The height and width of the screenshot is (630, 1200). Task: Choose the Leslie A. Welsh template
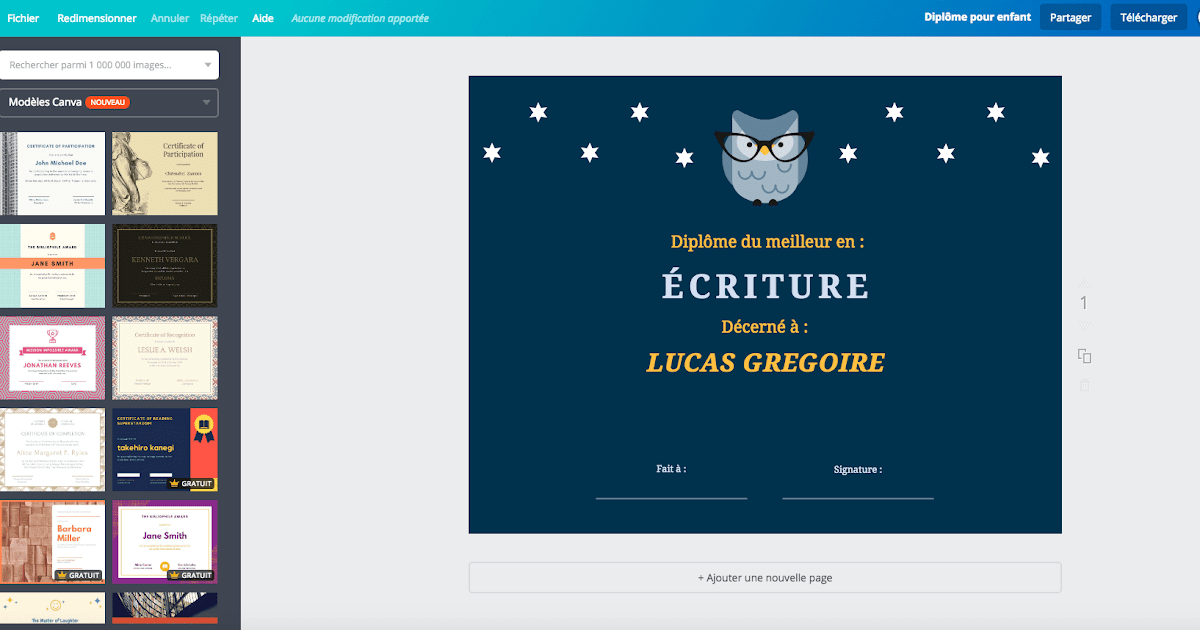tap(165, 358)
